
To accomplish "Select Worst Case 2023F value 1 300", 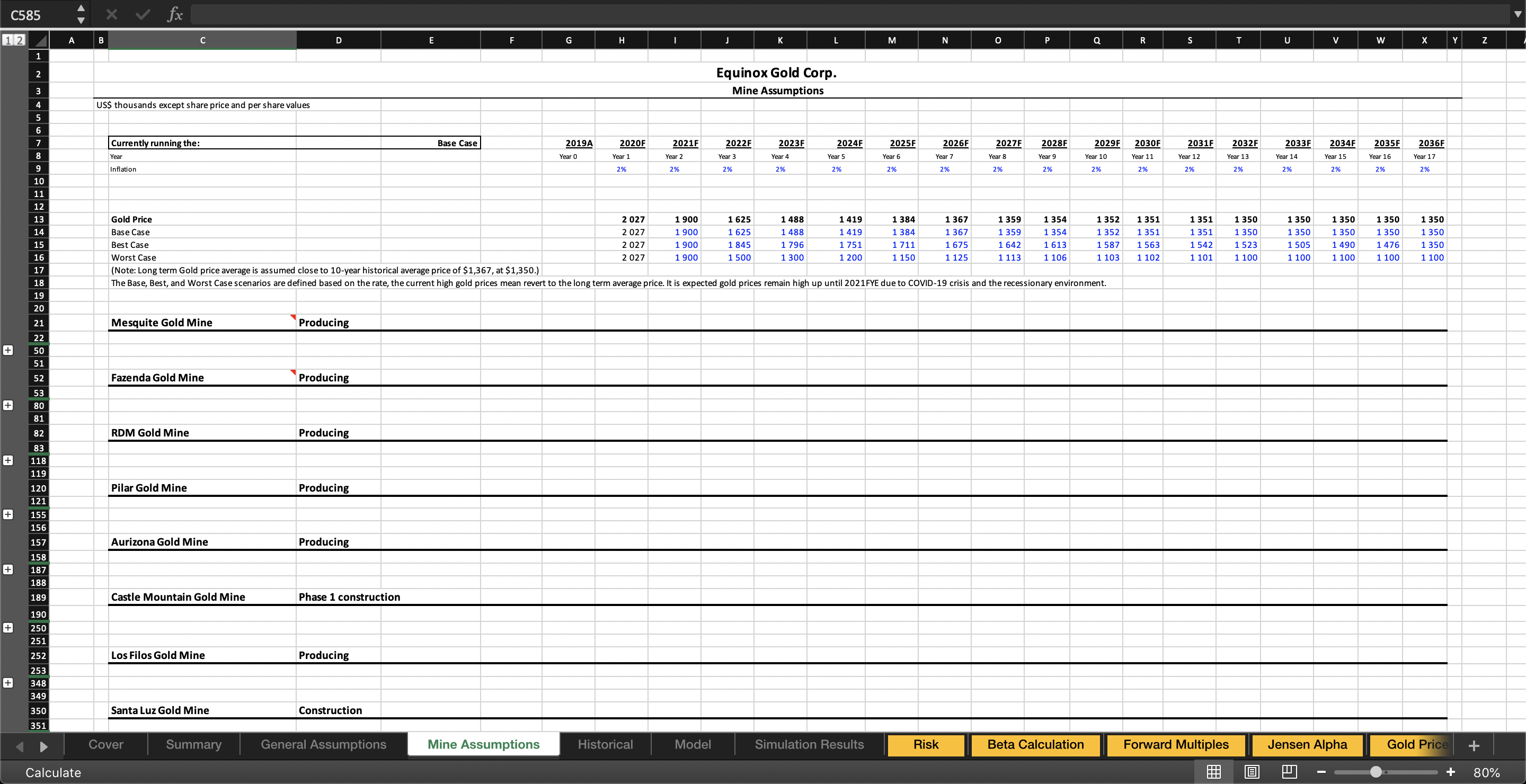I will pos(780,257).
